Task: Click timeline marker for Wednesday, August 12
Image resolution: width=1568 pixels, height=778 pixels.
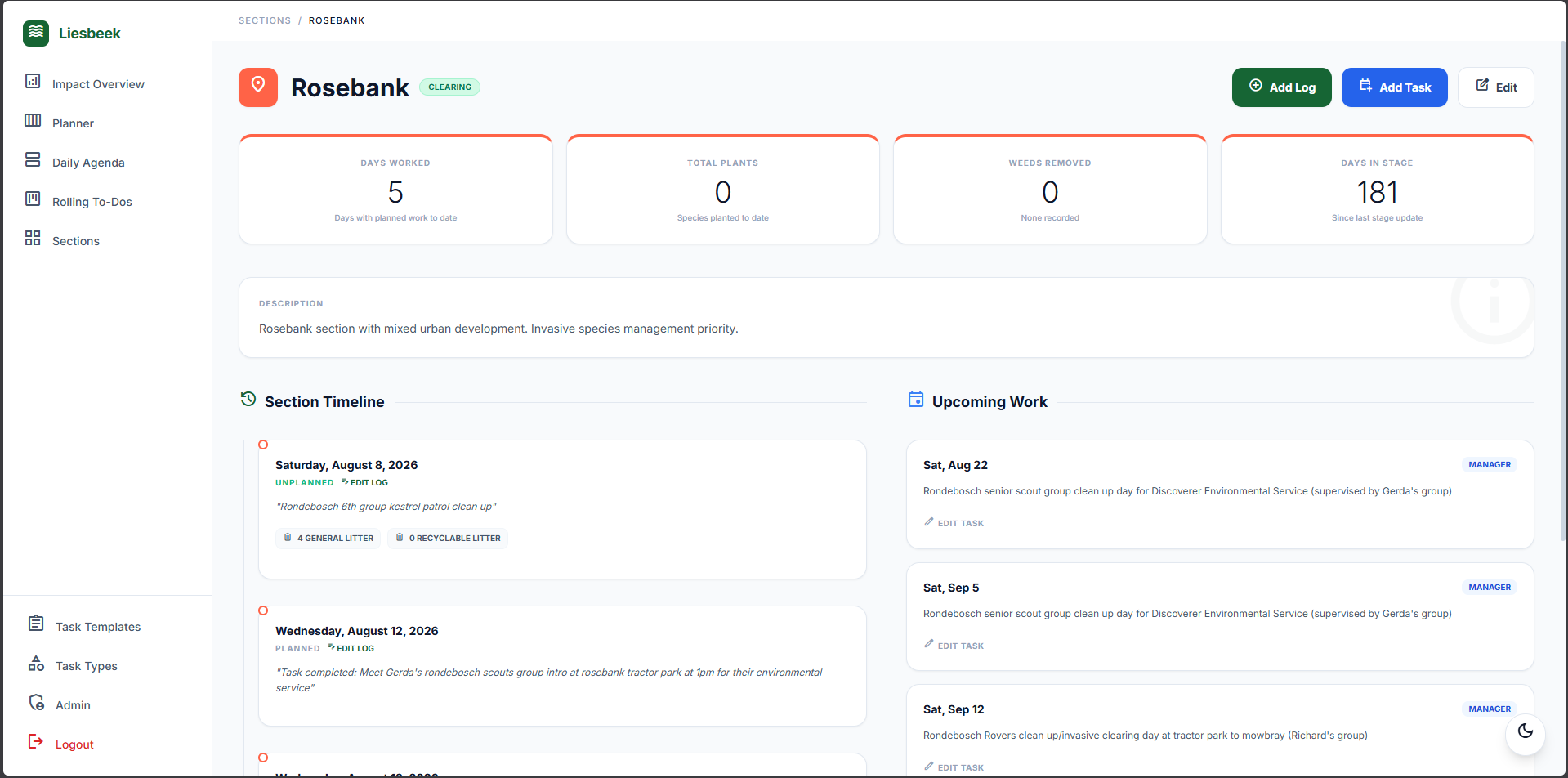Action: click(x=263, y=610)
